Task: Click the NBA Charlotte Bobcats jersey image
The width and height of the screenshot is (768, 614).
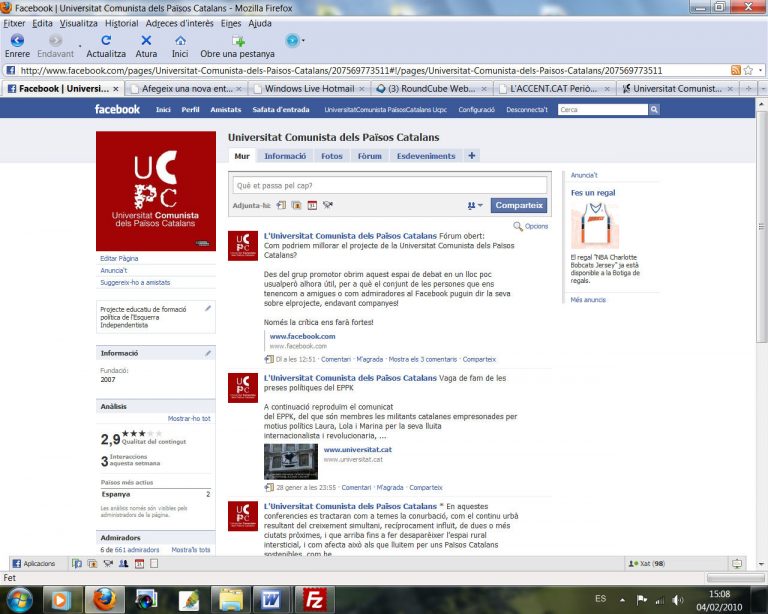Action: pos(595,226)
